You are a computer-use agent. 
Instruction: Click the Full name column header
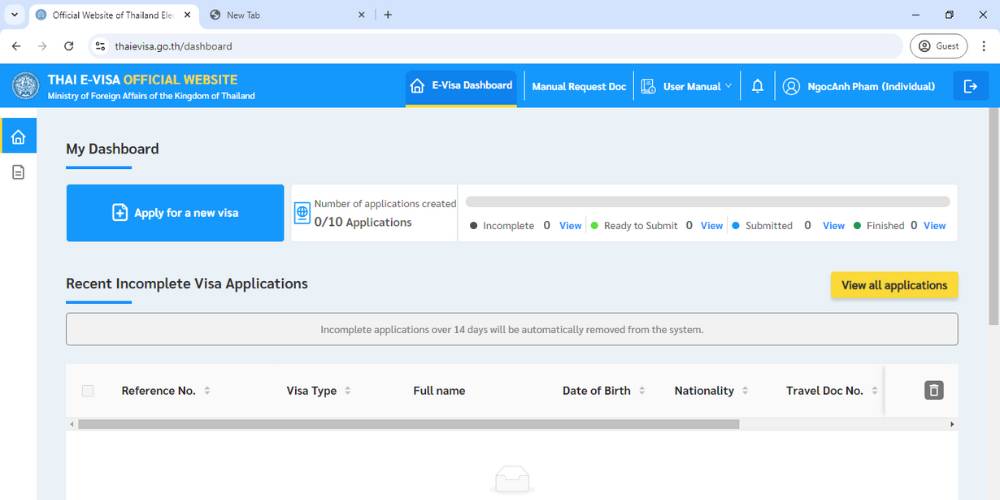pyautogui.click(x=439, y=391)
